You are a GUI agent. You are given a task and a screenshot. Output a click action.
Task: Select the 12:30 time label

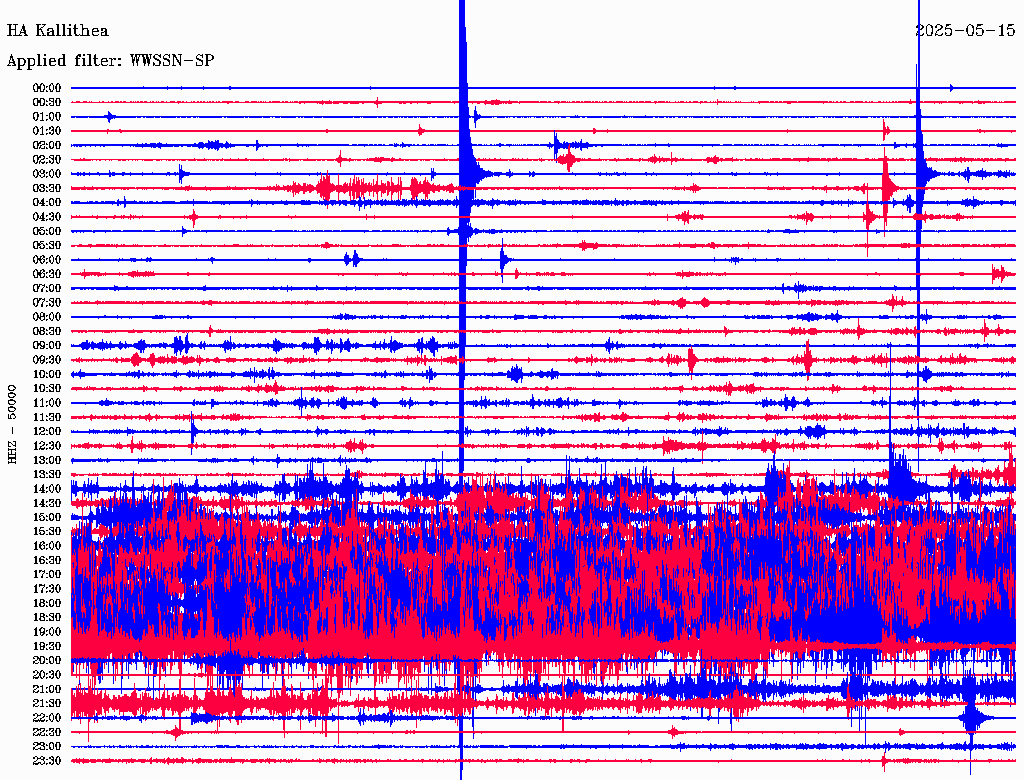(47, 446)
